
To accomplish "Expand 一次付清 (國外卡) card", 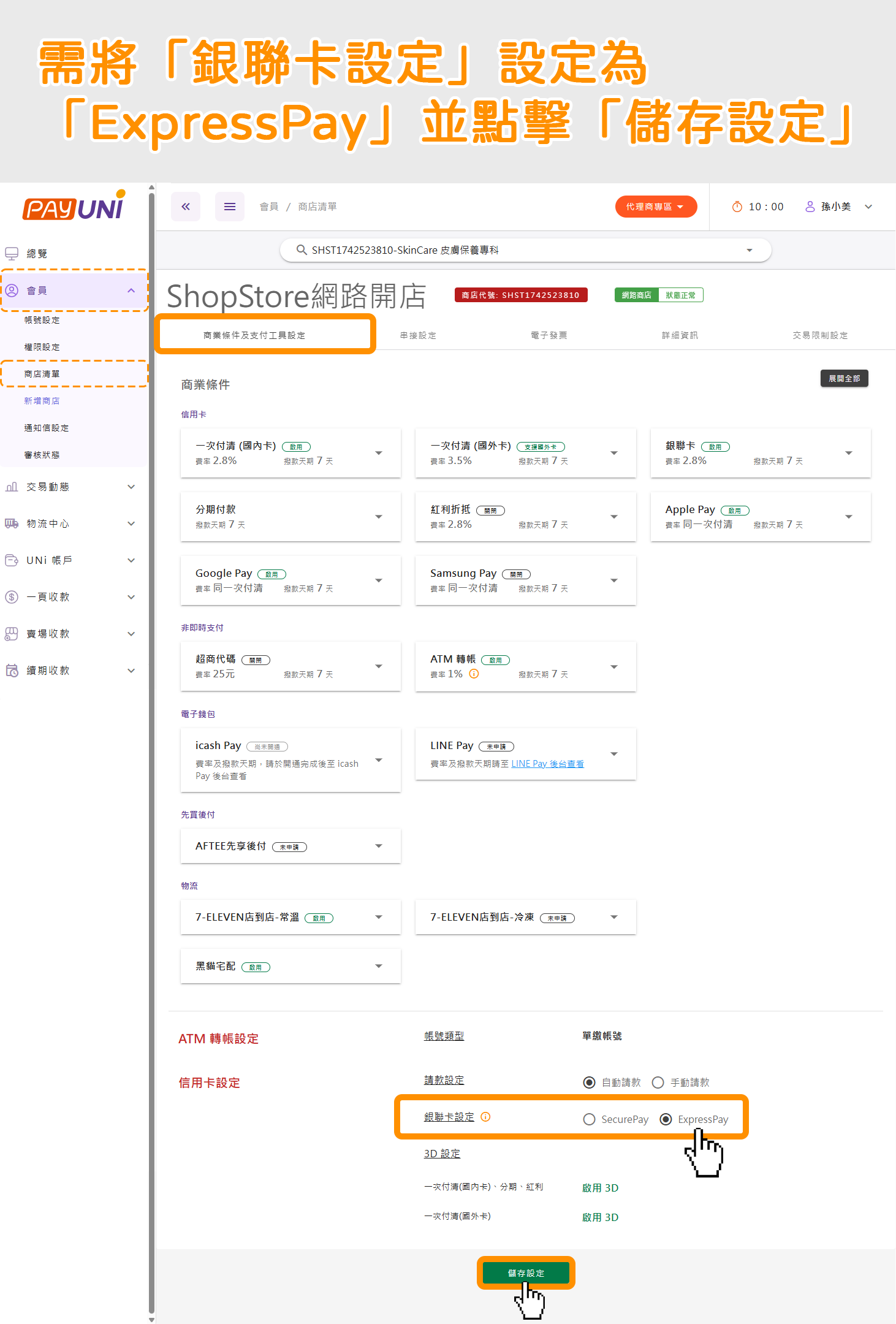I will (x=614, y=453).
